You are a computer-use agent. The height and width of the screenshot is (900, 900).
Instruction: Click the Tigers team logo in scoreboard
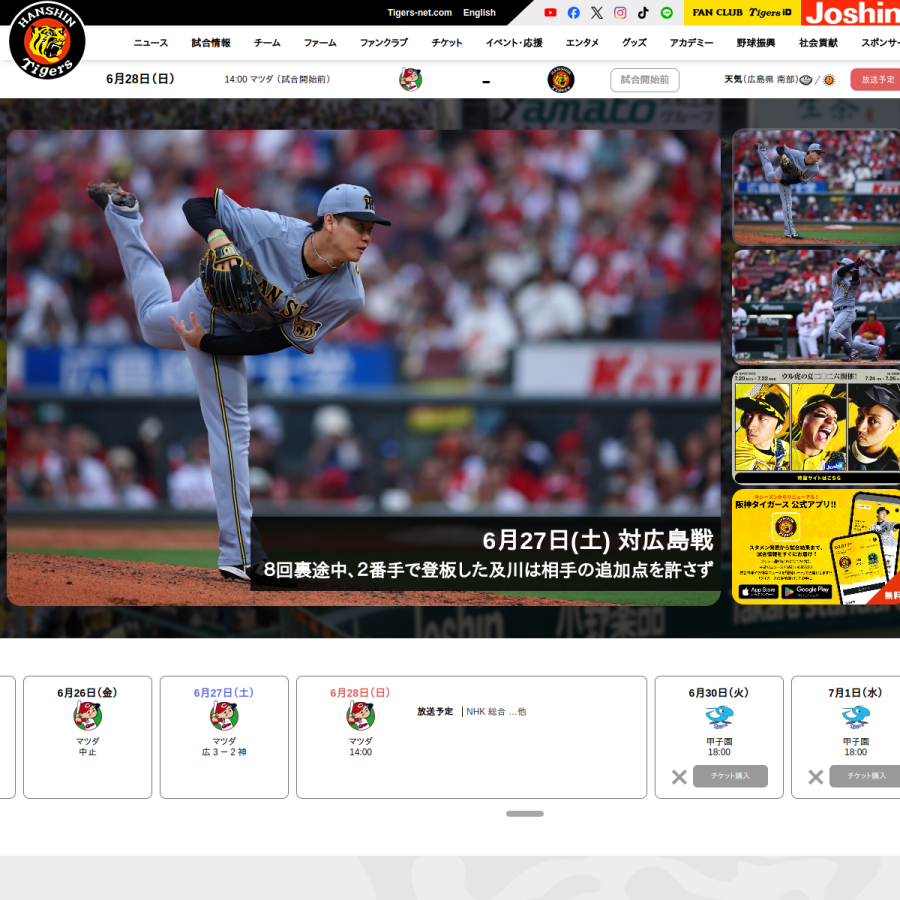coord(561,79)
